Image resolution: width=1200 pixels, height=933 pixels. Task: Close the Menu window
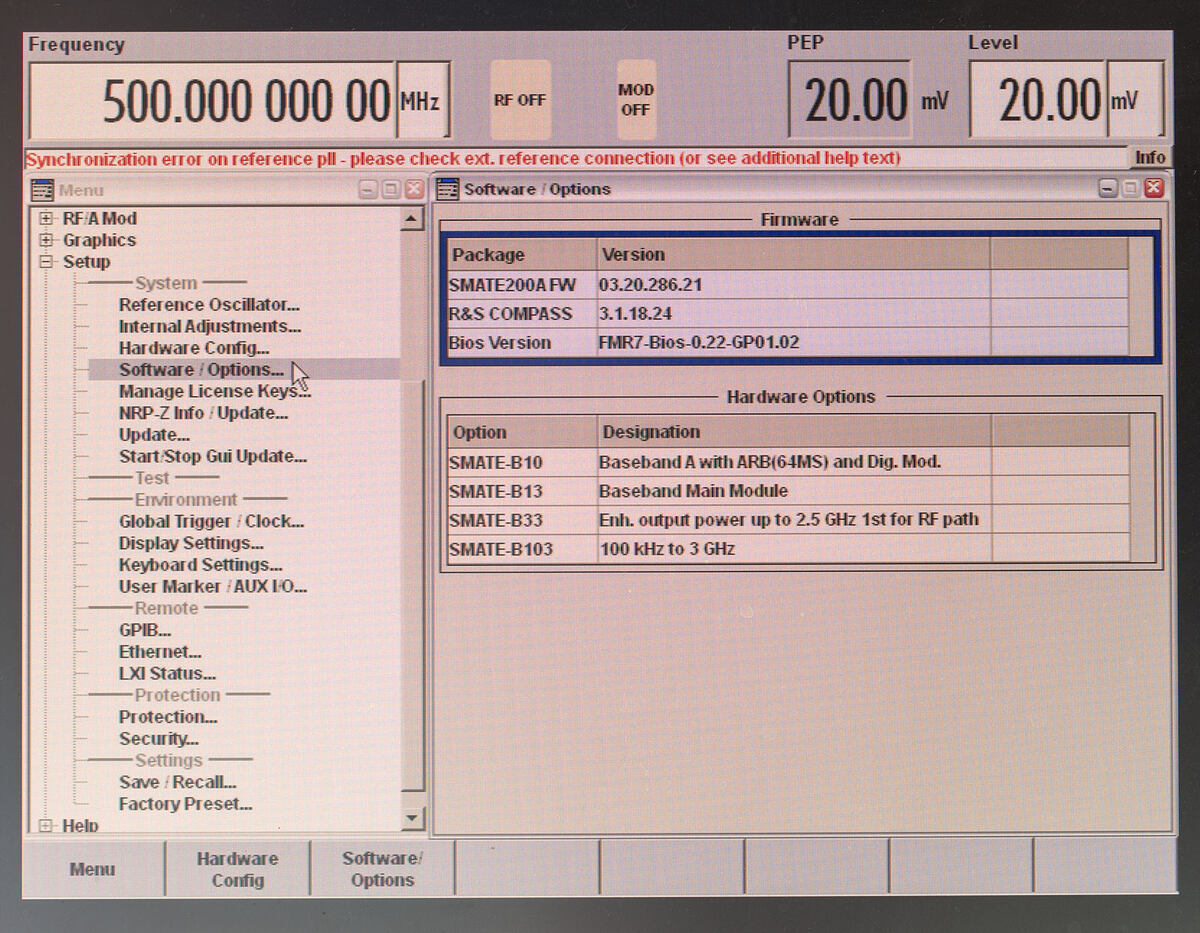(414, 189)
